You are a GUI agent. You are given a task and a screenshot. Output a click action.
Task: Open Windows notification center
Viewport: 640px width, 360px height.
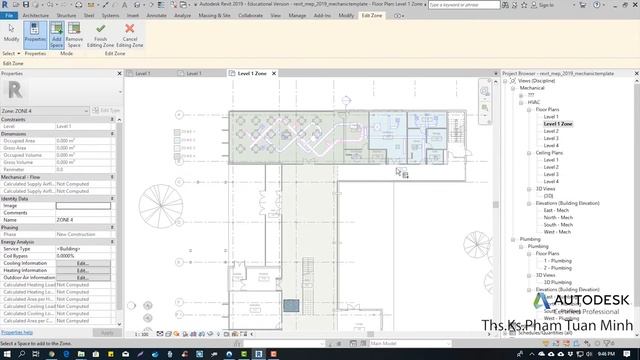click(x=627, y=354)
